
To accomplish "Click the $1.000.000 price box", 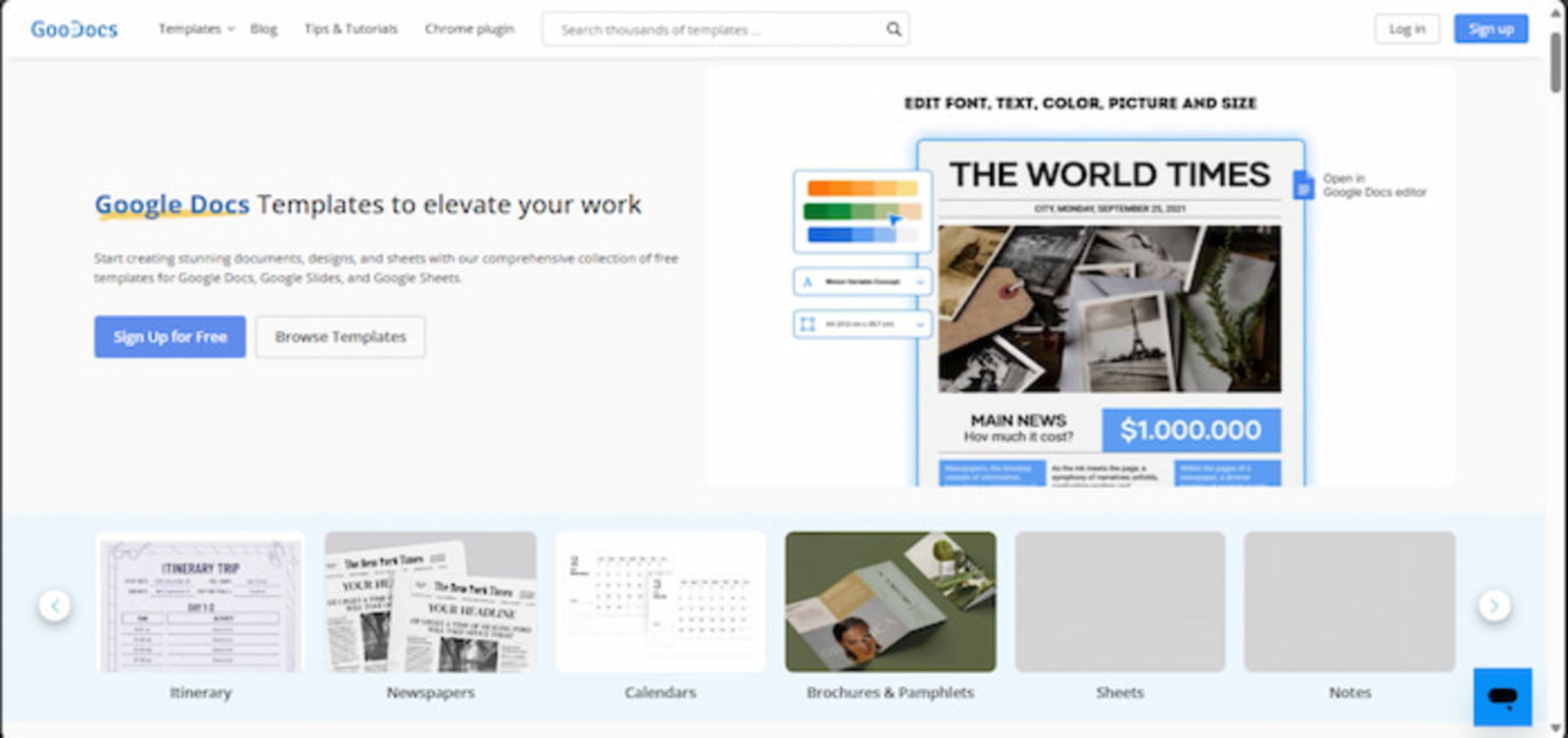I will point(1191,430).
